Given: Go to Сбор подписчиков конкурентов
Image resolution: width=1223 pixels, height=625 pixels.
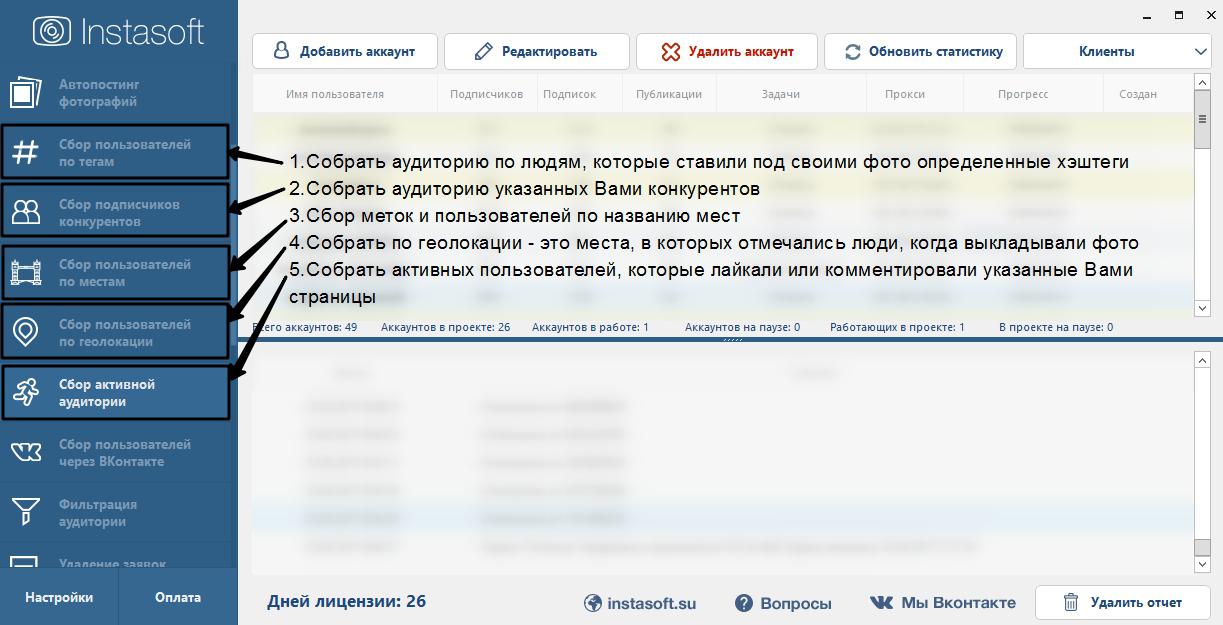Looking at the screenshot, I should pos(115,213).
